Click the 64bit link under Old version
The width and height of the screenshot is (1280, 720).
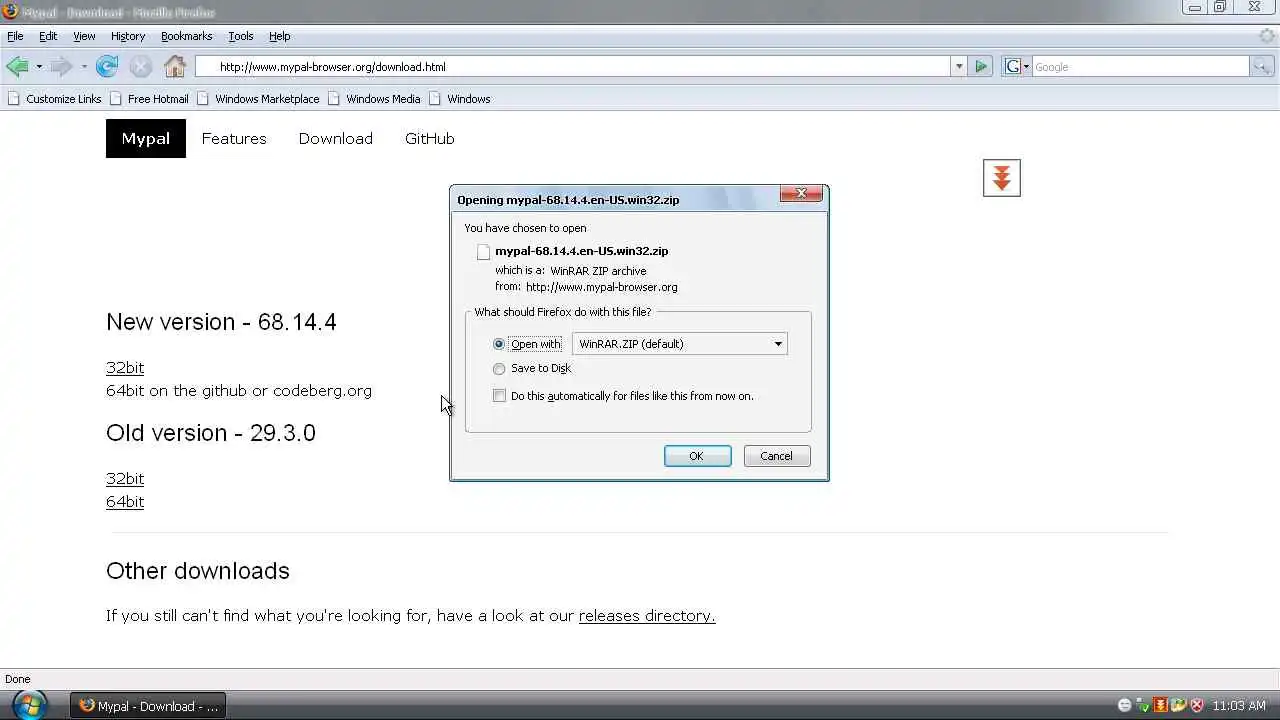(125, 502)
